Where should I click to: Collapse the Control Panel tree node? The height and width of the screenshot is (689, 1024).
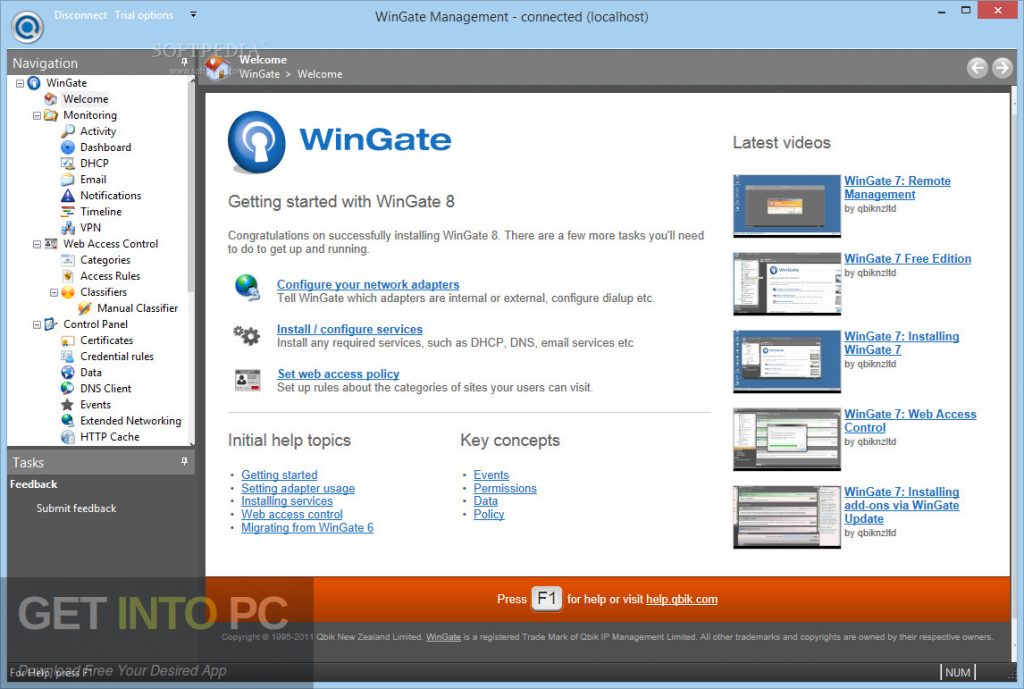pyautogui.click(x=37, y=325)
